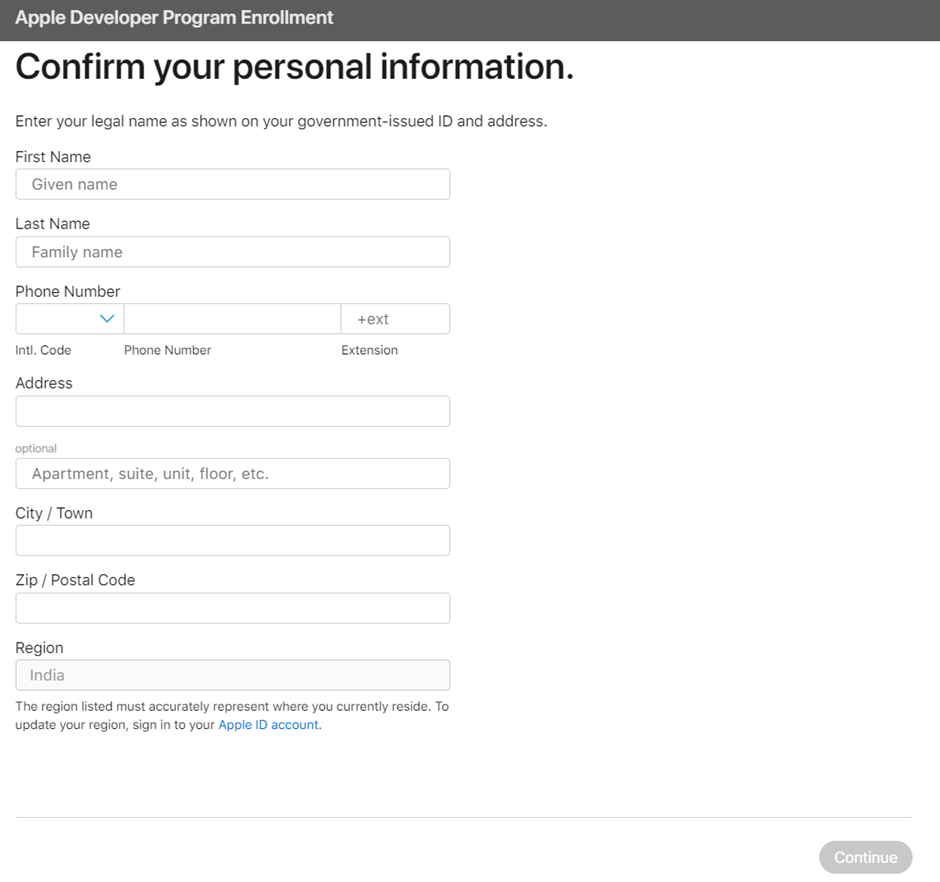Click the Confirm your personal information heading
Image resolution: width=940 pixels, height=882 pixels.
pos(294,67)
